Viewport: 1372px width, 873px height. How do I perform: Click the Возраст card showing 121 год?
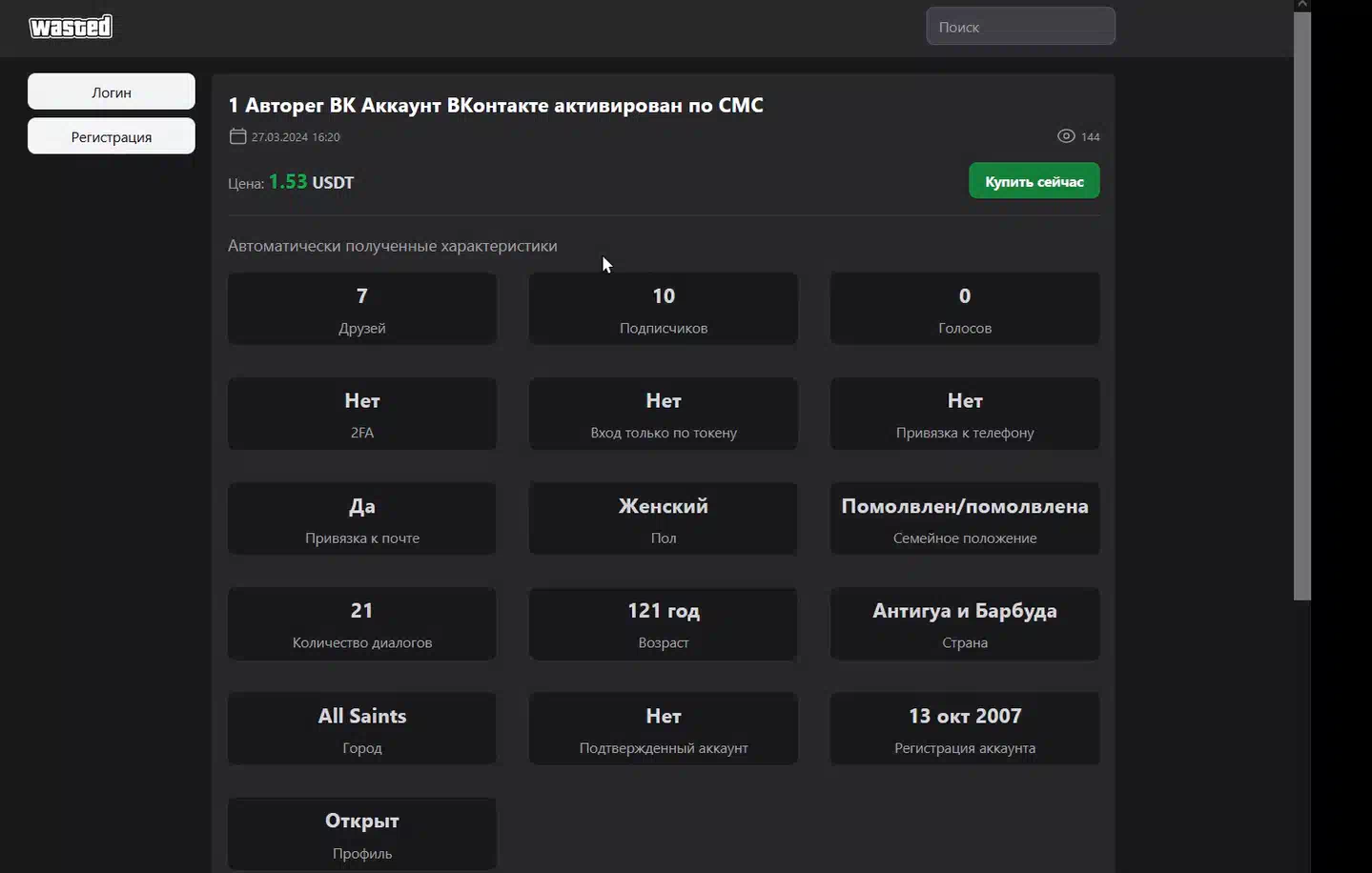click(664, 623)
